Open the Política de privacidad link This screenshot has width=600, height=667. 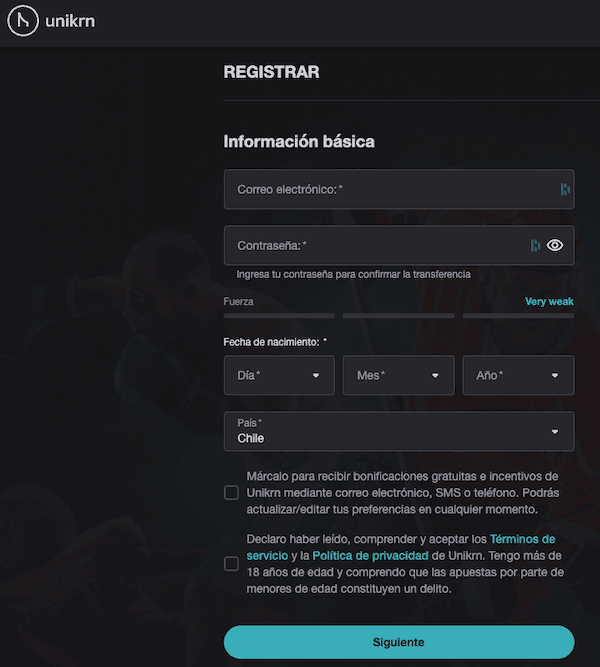(x=370, y=556)
